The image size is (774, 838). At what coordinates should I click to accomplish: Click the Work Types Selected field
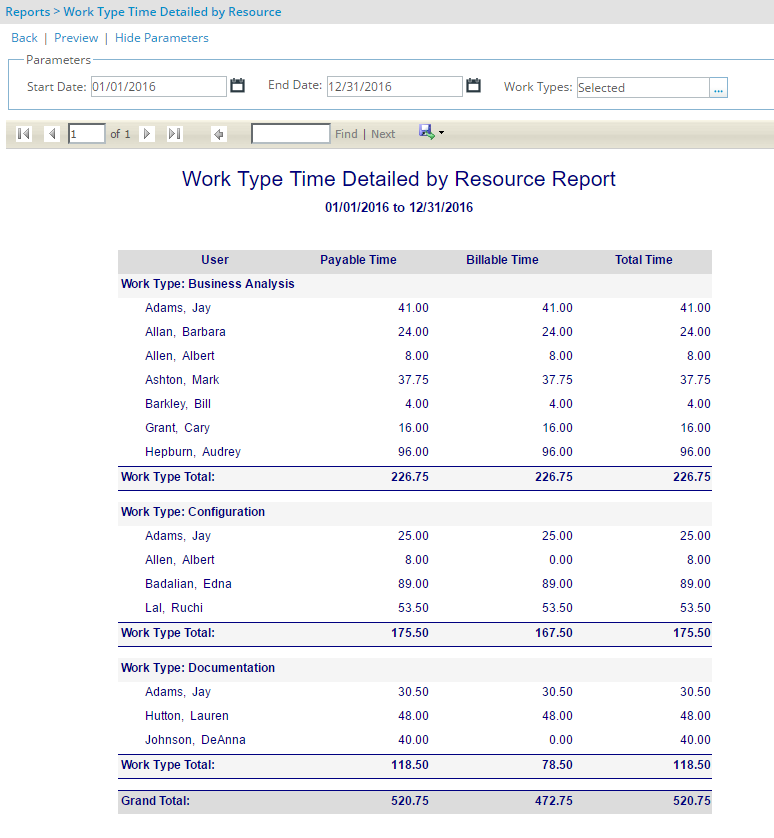643,88
